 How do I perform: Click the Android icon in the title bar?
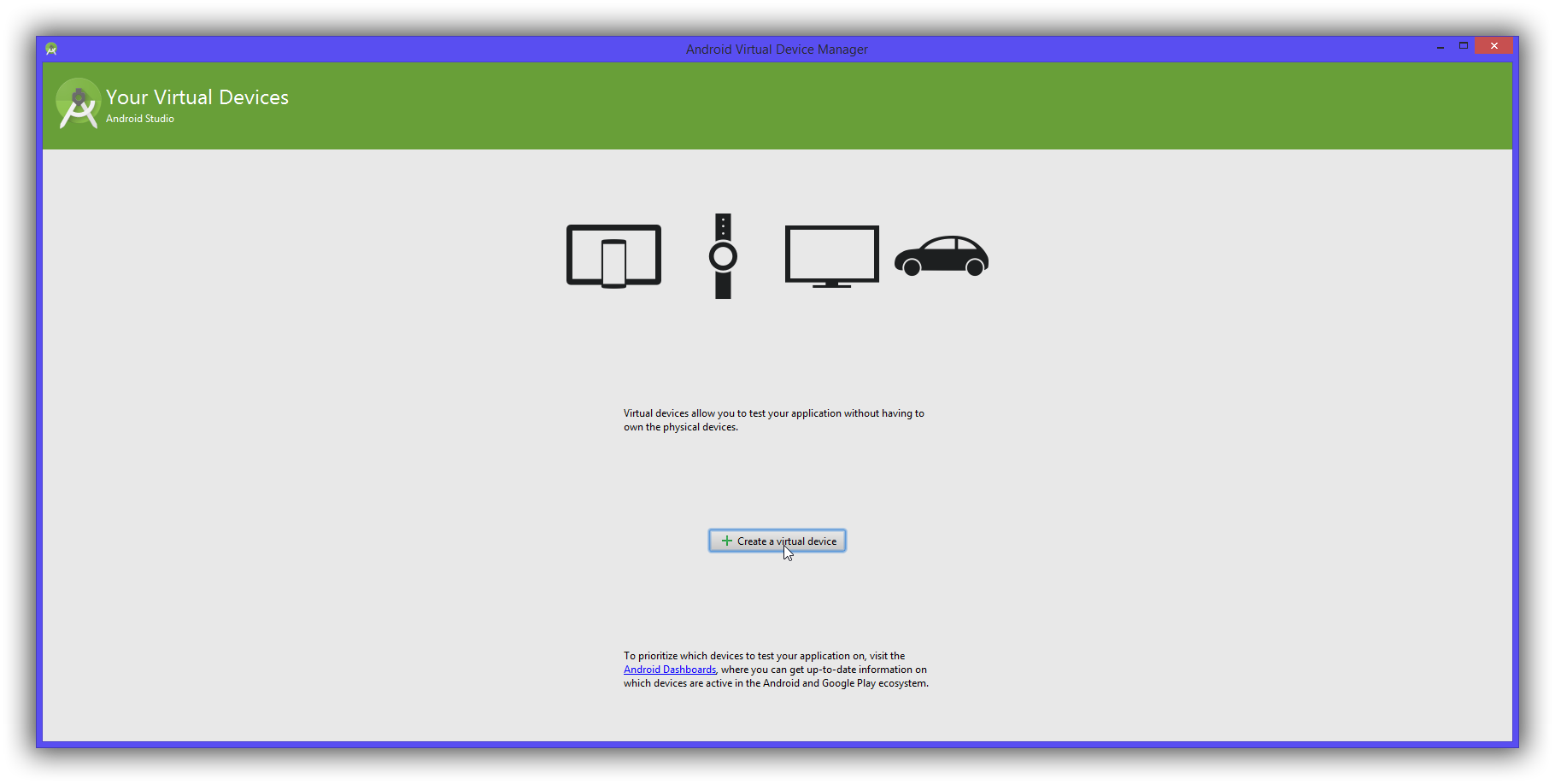pos(51,49)
